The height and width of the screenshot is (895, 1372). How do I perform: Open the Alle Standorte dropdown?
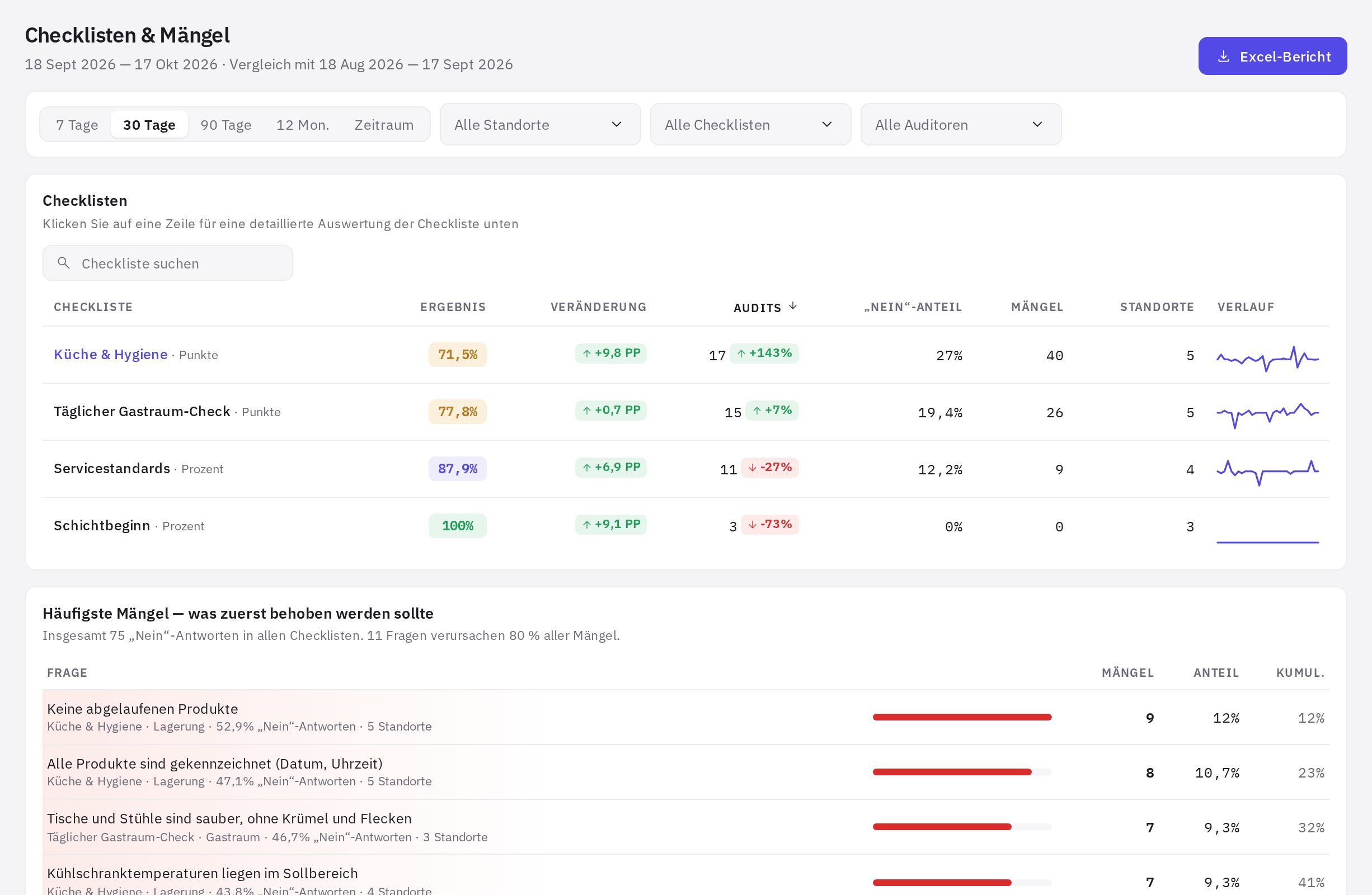point(540,125)
